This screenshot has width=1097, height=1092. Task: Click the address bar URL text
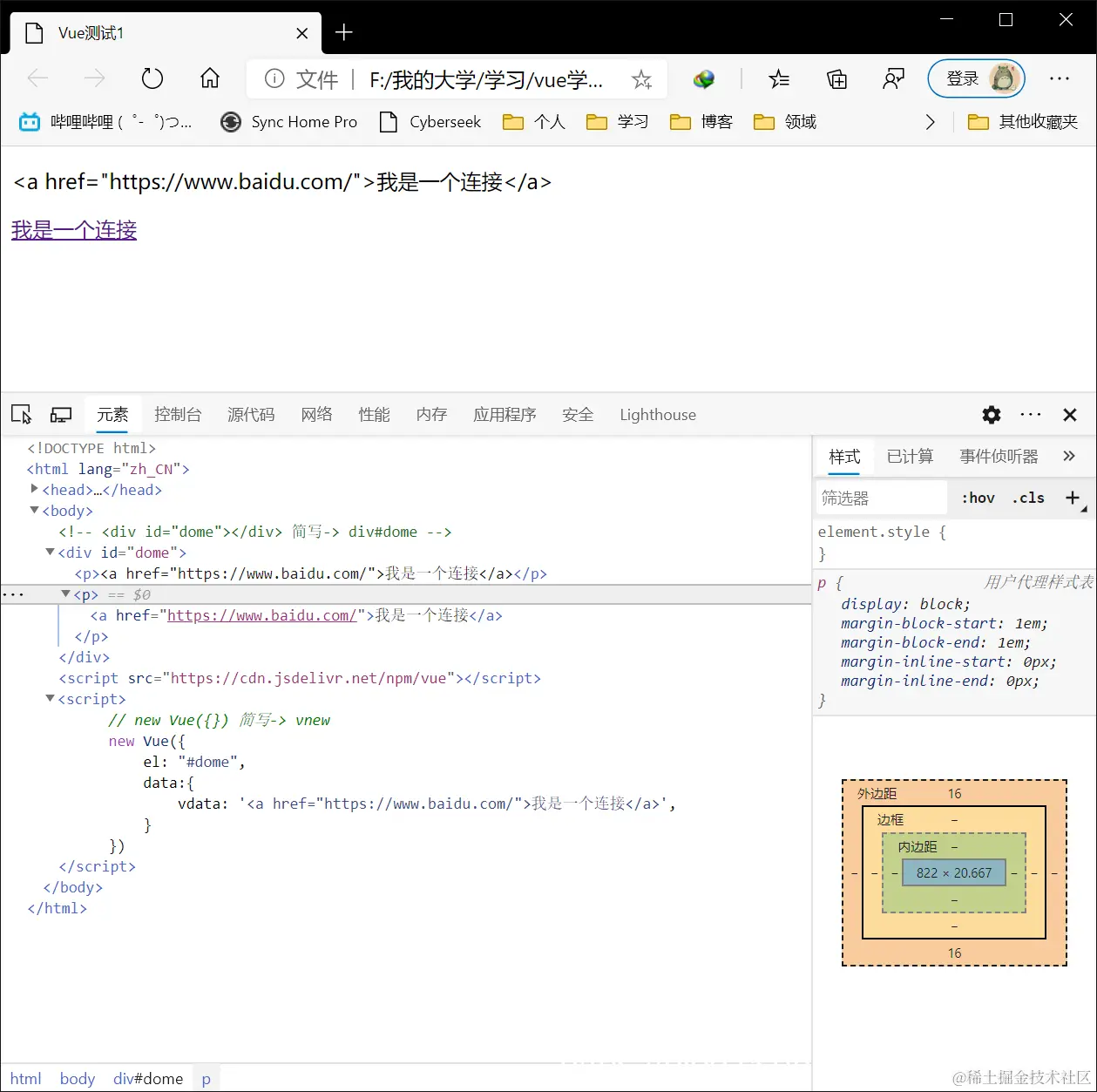point(485,80)
